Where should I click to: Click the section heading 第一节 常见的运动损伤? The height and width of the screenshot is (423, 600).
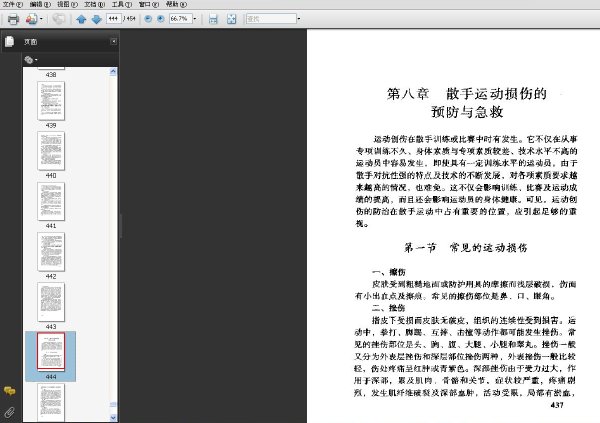(x=466, y=248)
